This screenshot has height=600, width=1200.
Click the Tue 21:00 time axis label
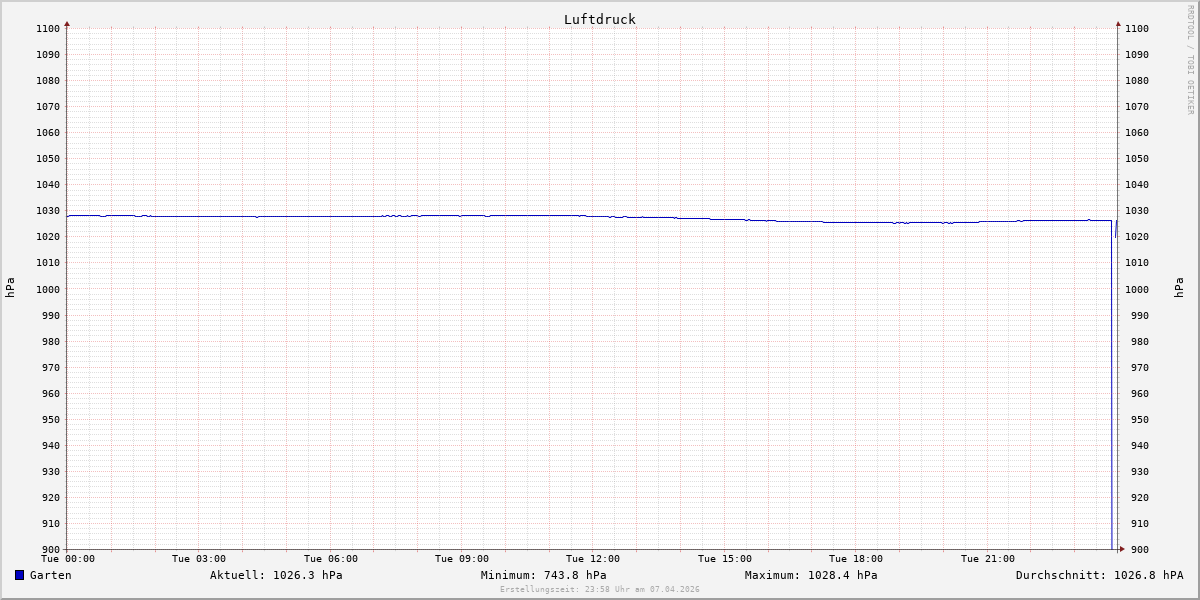988,559
